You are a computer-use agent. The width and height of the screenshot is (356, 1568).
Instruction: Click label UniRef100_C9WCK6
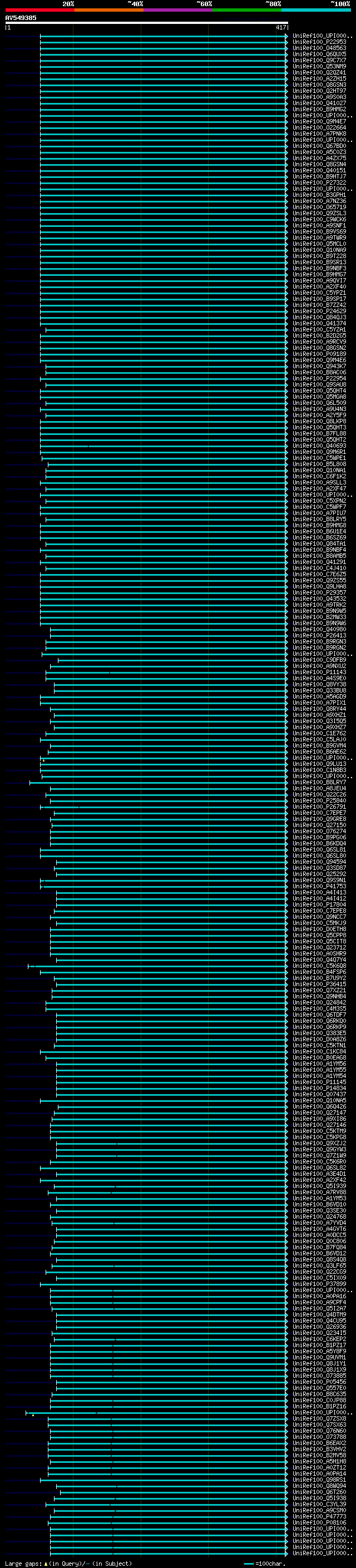click(319, 220)
